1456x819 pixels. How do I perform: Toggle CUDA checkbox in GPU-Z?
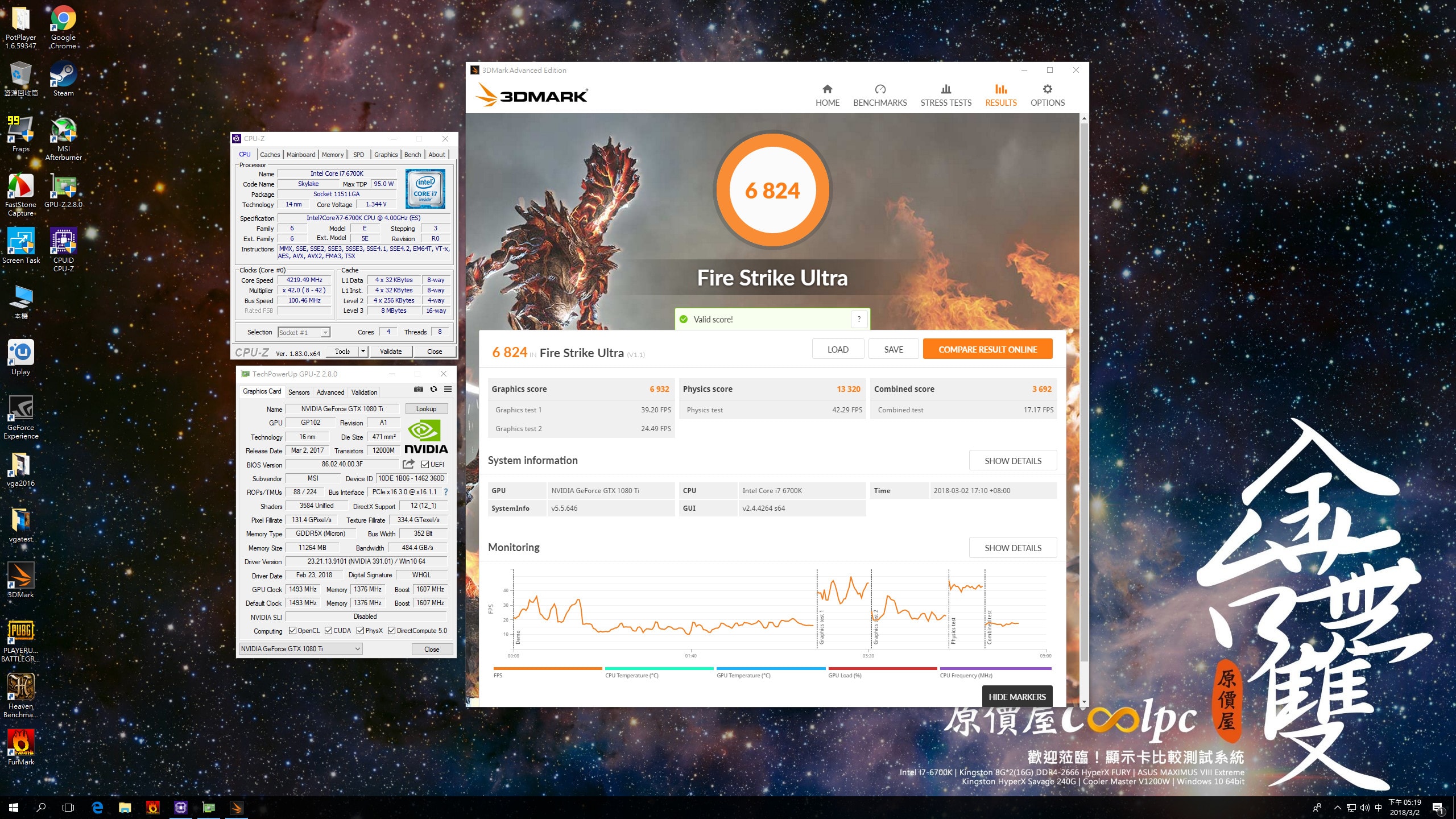pos(328,631)
